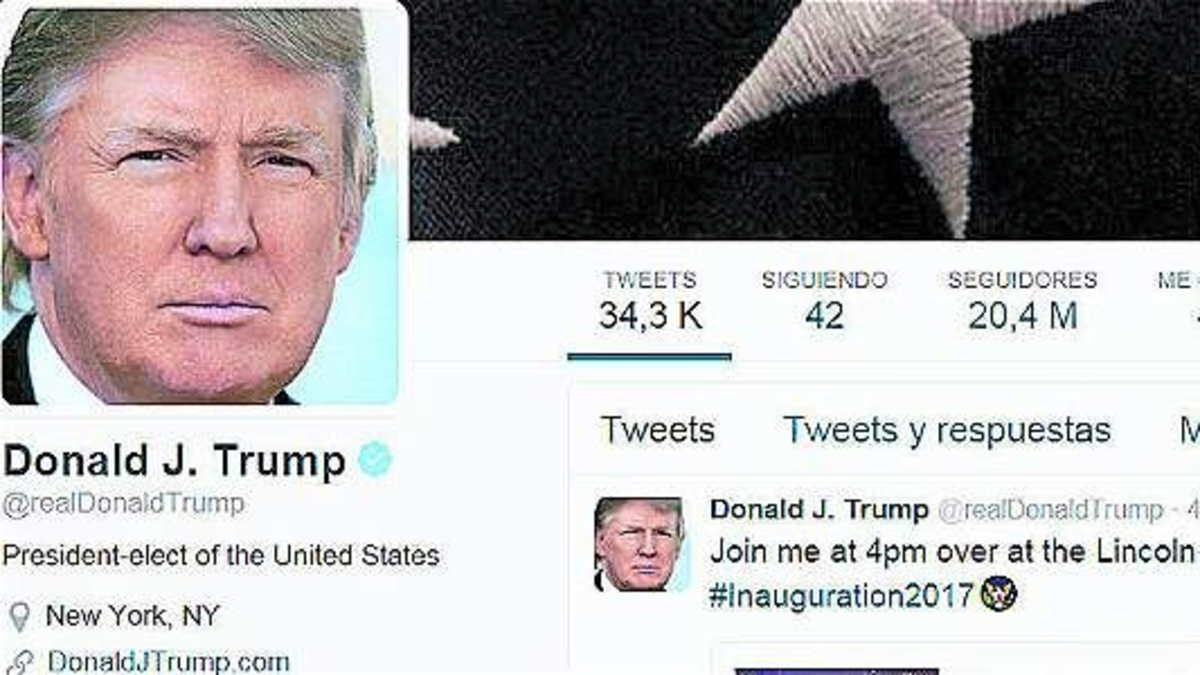Open the header banner image

tap(805, 120)
